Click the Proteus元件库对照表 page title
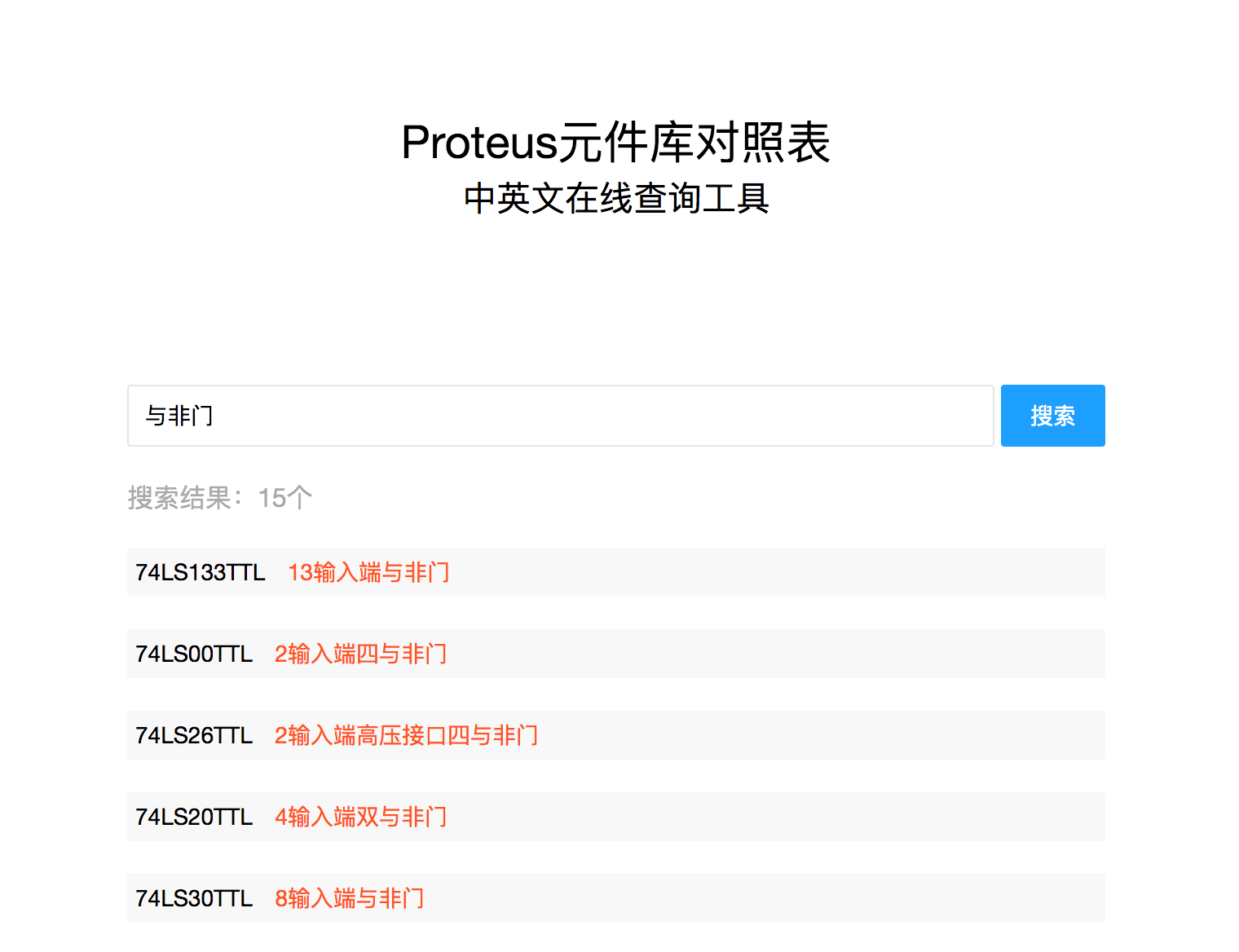 [x=616, y=143]
